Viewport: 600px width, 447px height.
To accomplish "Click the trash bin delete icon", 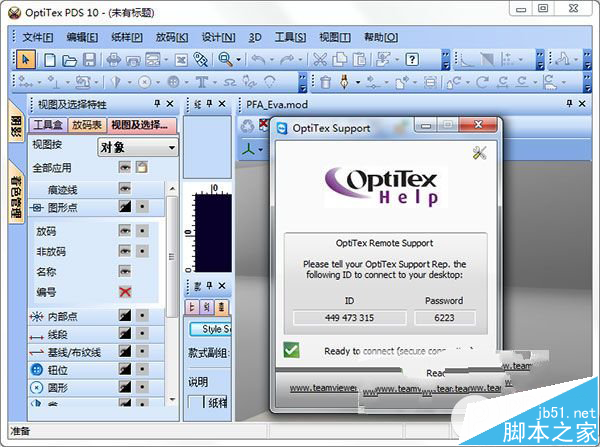I will (x=325, y=82).
